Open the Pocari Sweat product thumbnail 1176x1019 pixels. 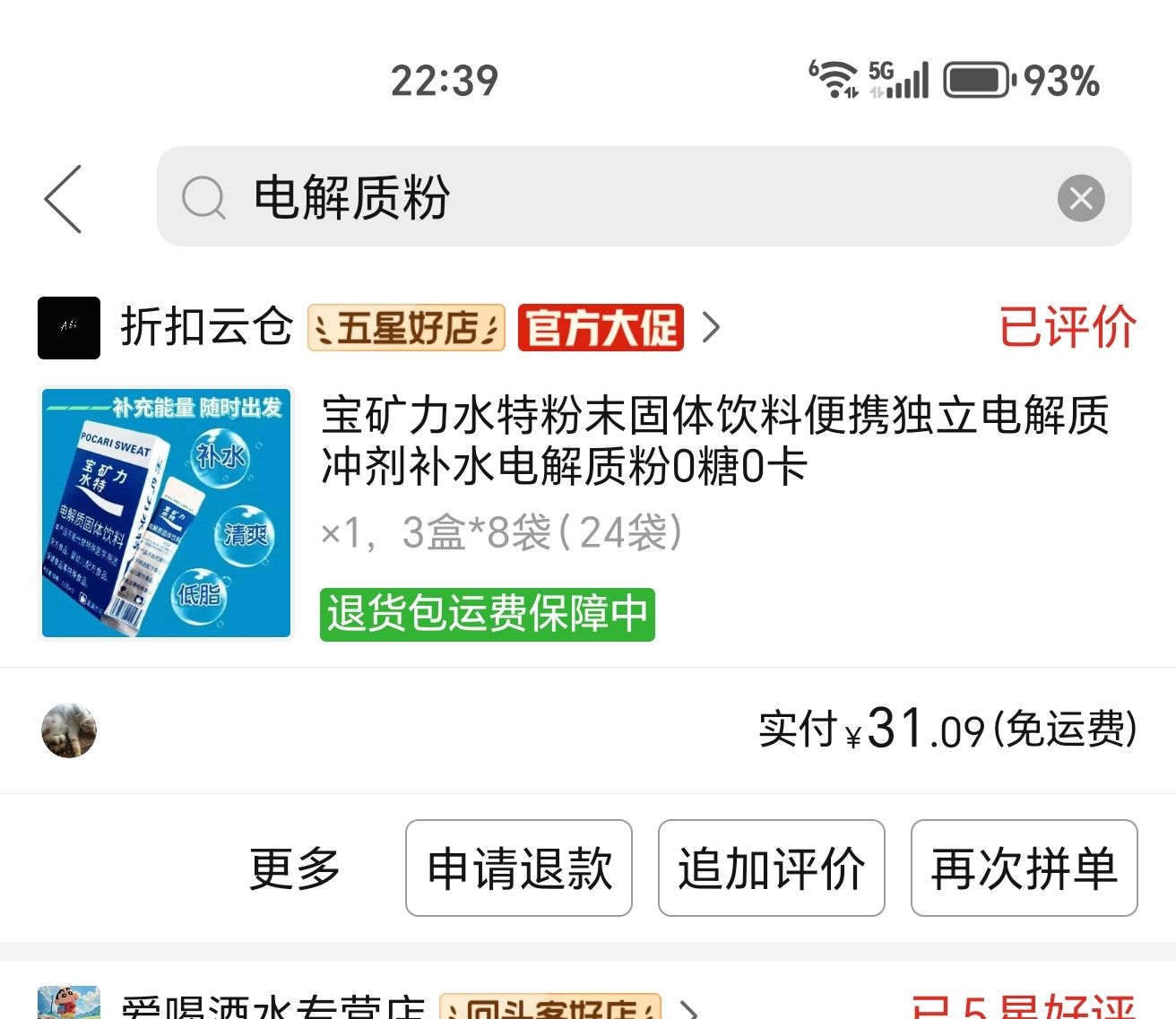click(x=166, y=513)
